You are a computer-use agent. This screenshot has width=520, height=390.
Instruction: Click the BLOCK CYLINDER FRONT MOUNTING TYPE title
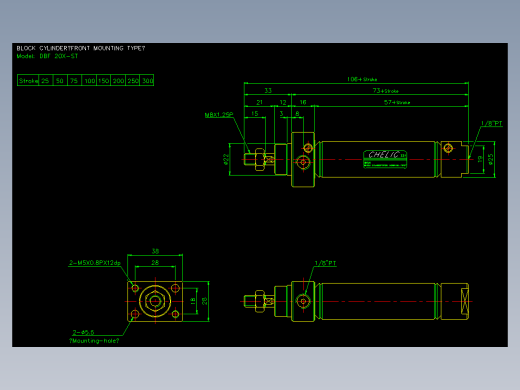[x=81, y=48]
